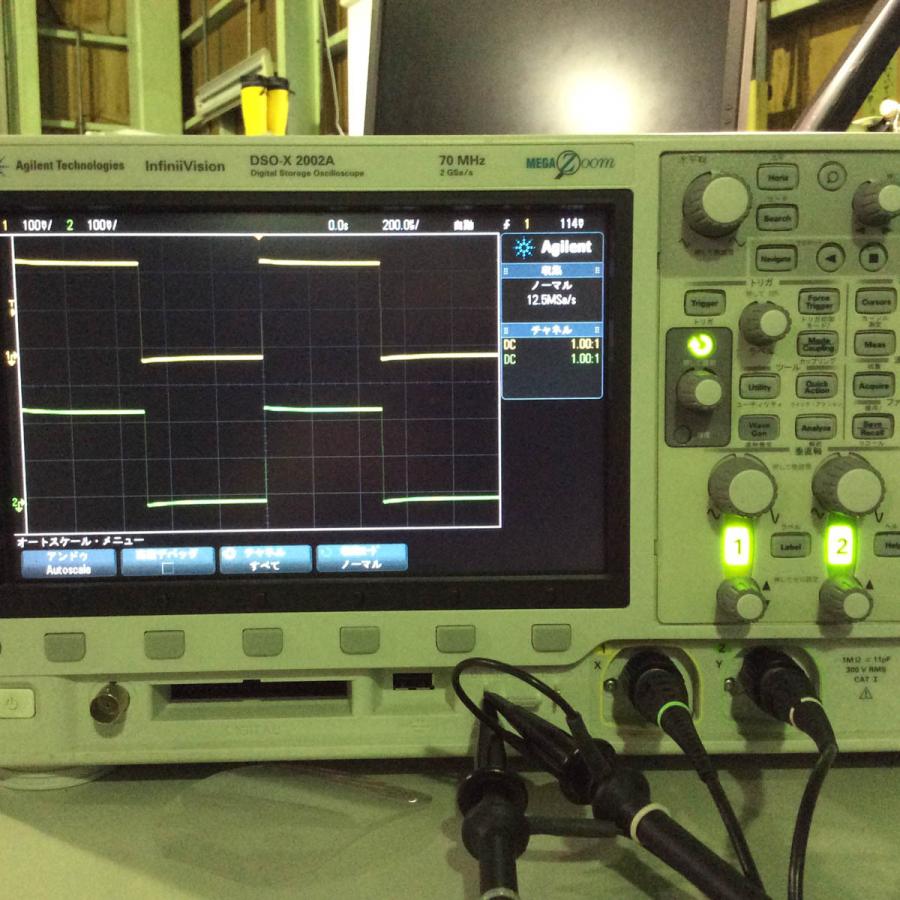Select the ノーマル acquisition mode text
Image resolution: width=900 pixels, height=900 pixels.
click(x=551, y=285)
